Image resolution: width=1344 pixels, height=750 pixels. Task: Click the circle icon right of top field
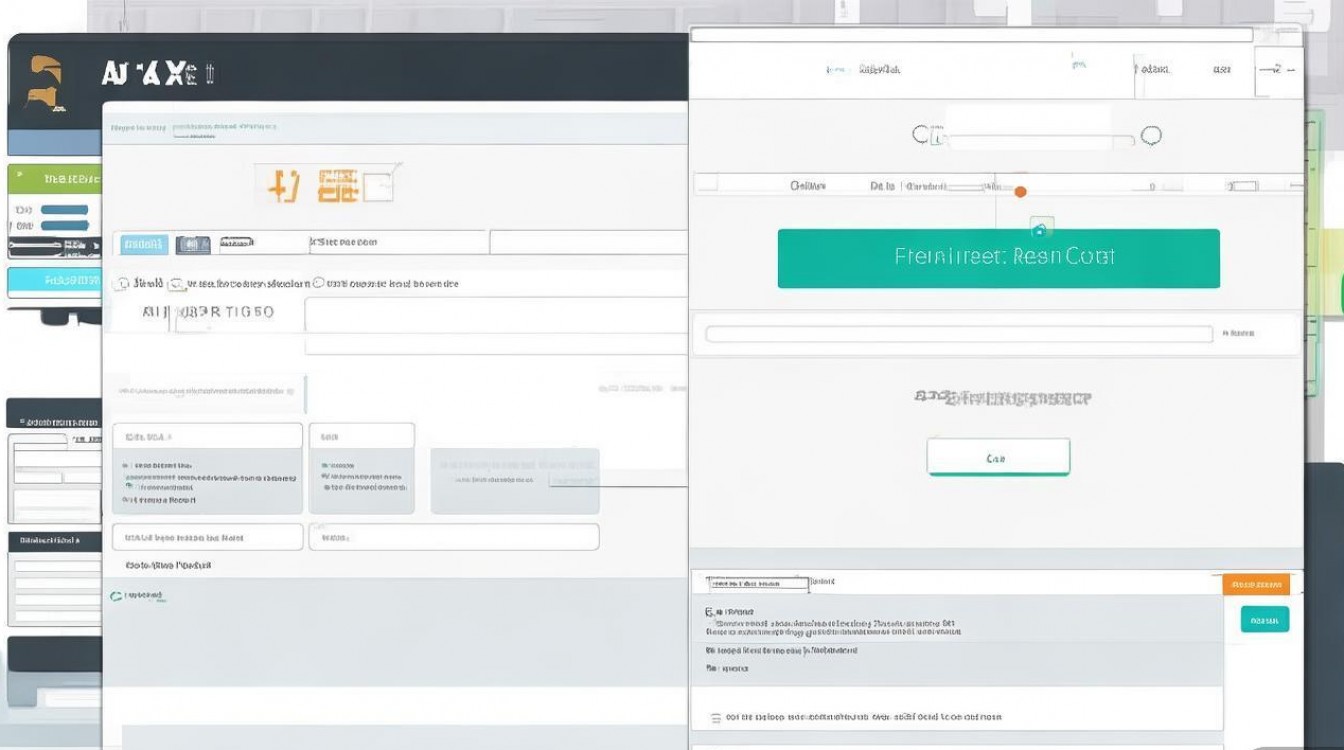[1151, 135]
